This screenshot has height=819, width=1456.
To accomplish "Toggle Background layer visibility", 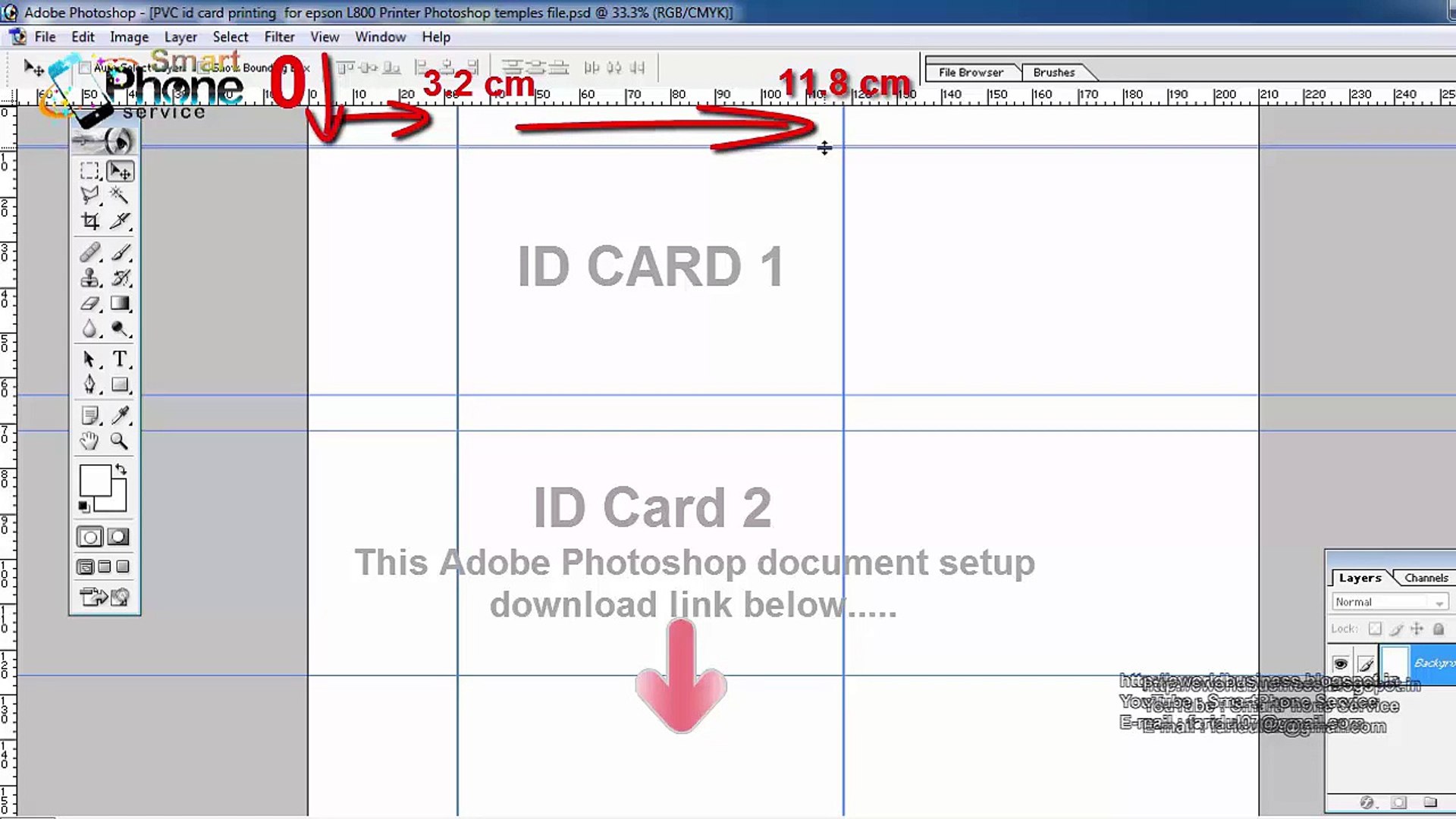I will tap(1340, 663).
